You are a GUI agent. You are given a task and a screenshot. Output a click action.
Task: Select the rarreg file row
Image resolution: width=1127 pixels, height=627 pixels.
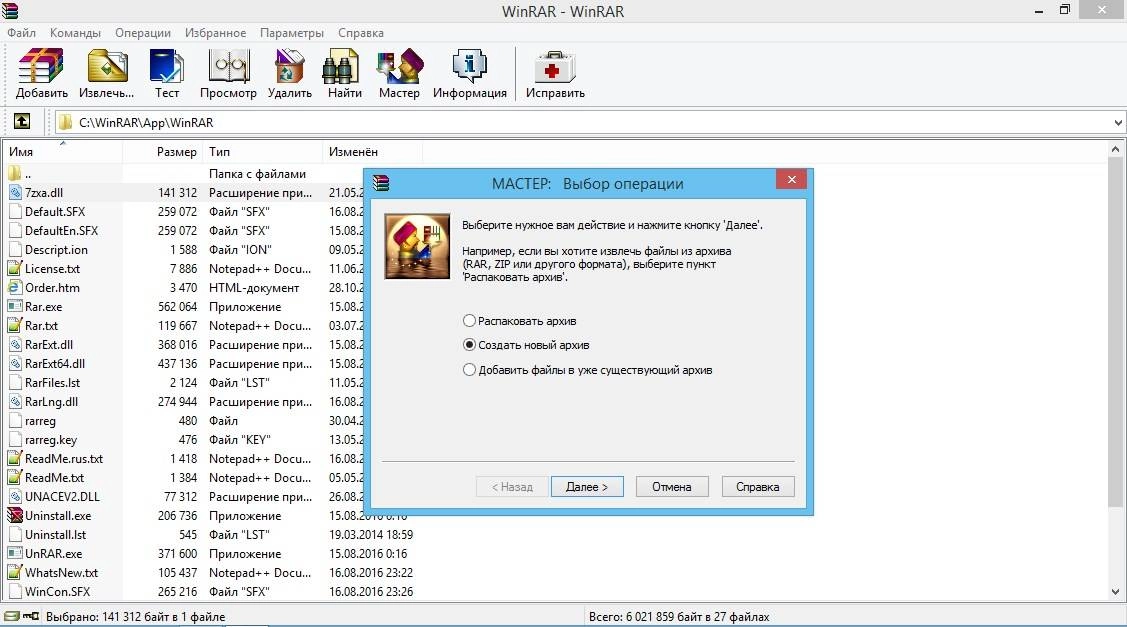(185, 421)
